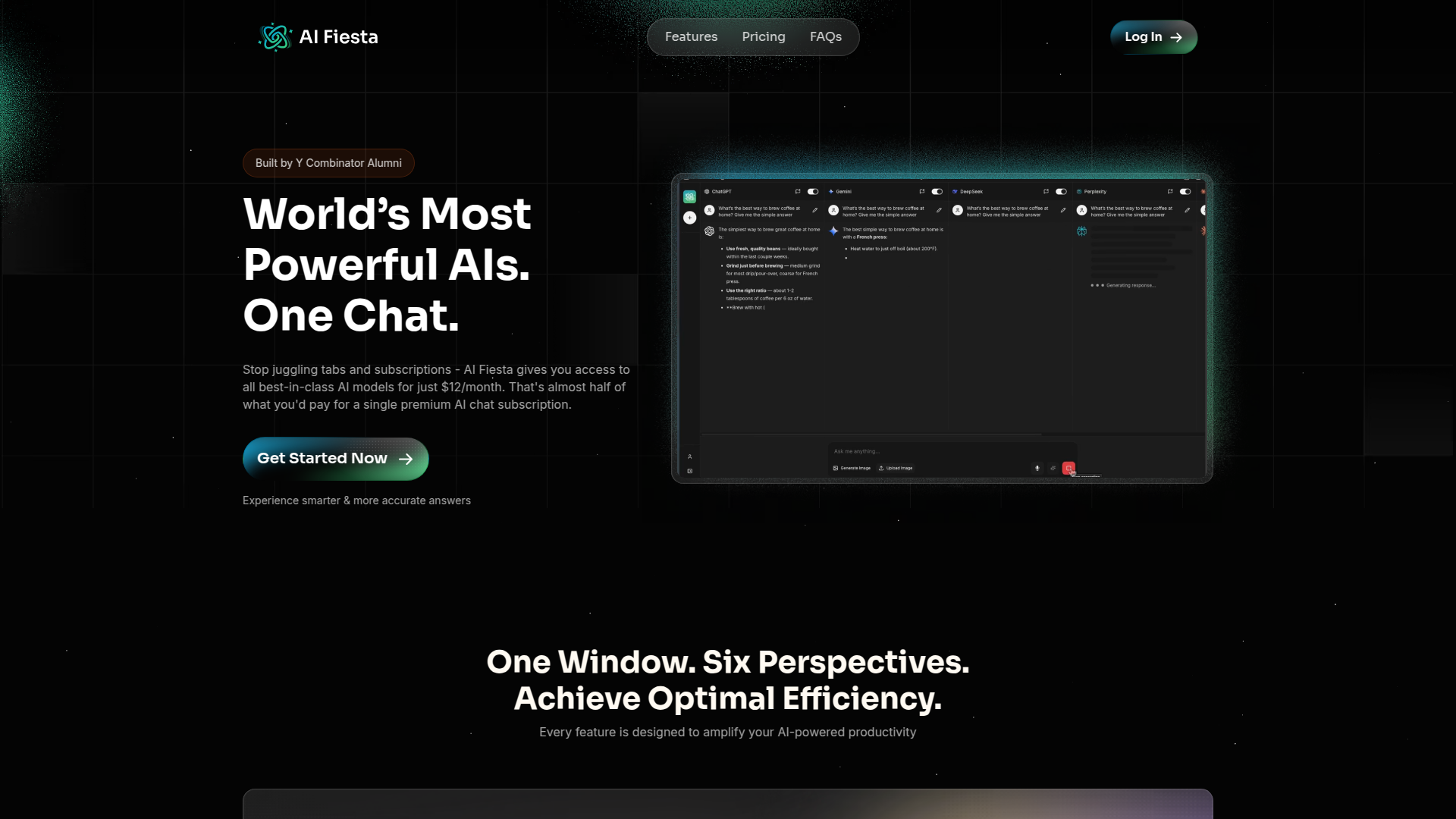
Task: Click the sidebar panel icon at bottom
Action: (689, 471)
